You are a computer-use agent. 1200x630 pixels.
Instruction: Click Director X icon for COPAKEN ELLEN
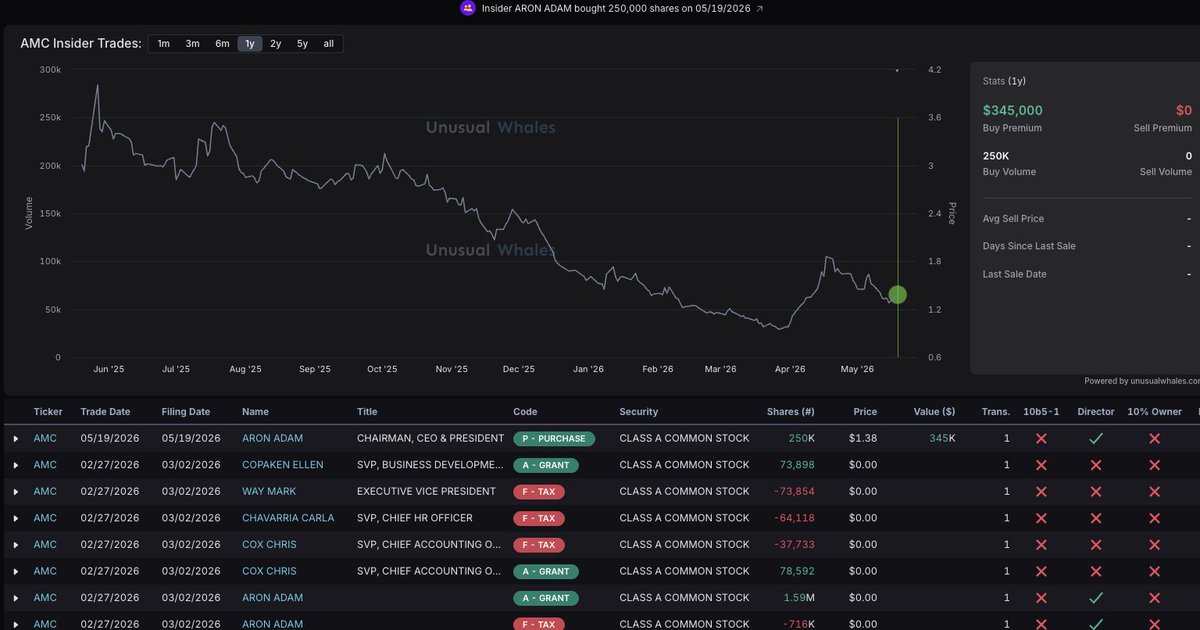pyautogui.click(x=1096, y=465)
